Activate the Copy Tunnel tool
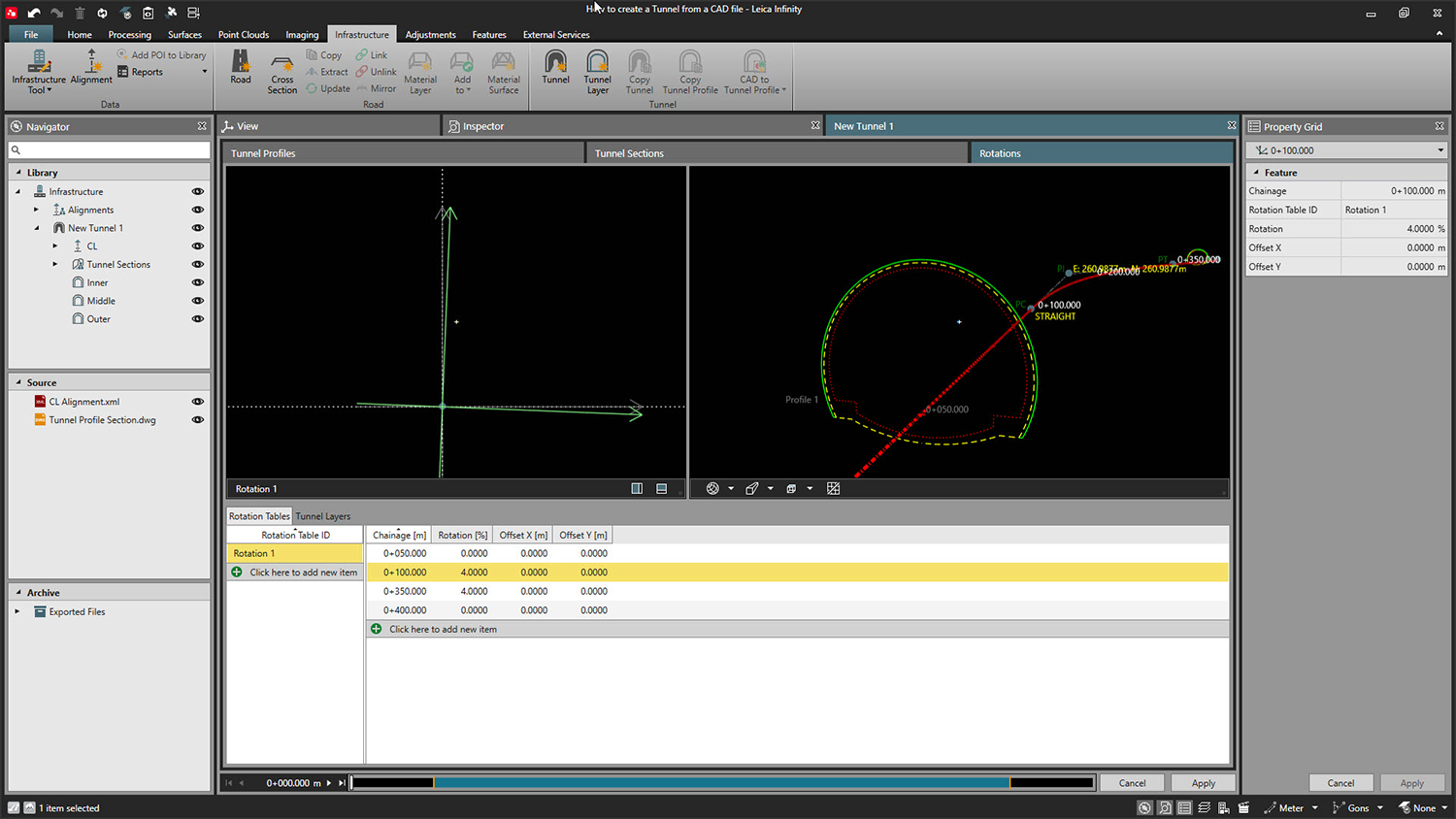Viewport: 1456px width, 819px height. (x=639, y=70)
